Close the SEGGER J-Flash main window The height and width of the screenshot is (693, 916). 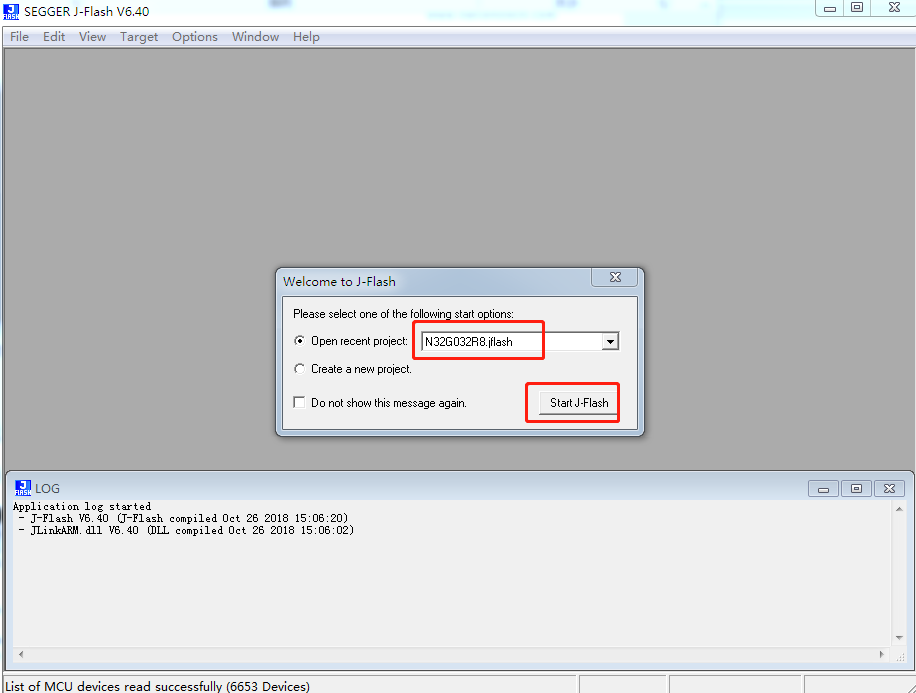tap(894, 8)
